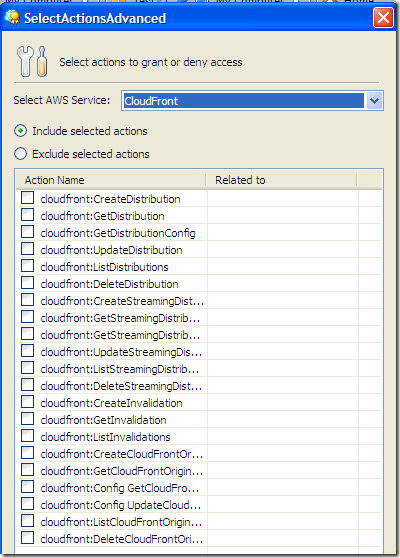Screen dimensions: 400x558
Task: Close the SelectActionsAdvanced dialog
Action: (383, 17)
